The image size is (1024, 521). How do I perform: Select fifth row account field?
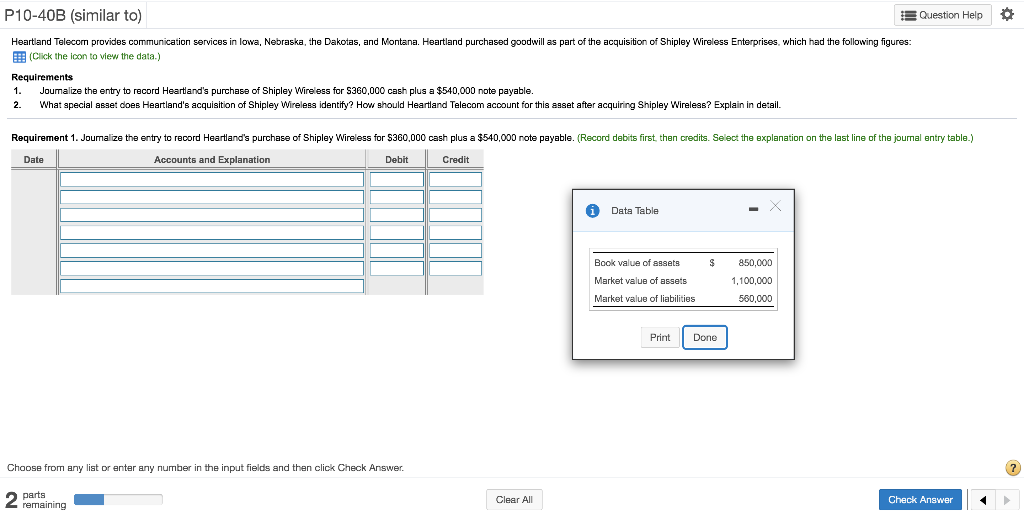click(212, 250)
